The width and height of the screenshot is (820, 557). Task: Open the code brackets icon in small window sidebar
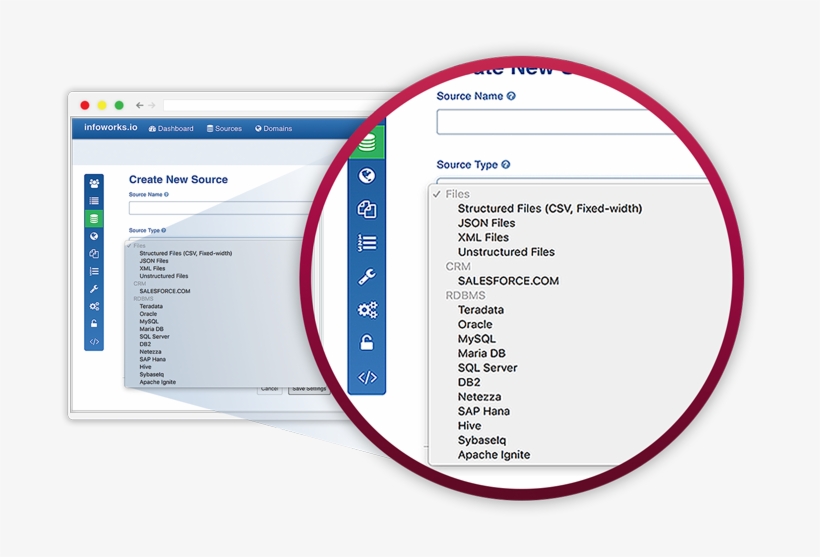coord(94,342)
